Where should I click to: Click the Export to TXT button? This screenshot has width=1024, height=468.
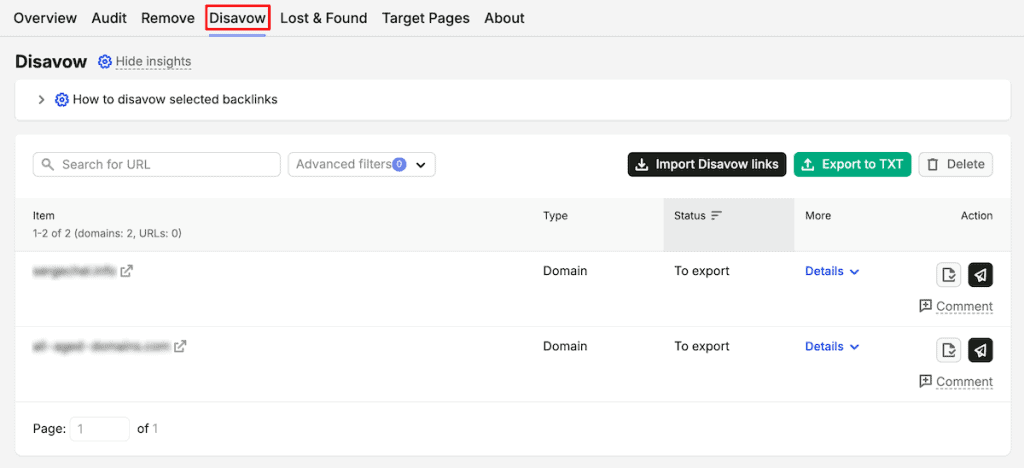click(x=852, y=164)
